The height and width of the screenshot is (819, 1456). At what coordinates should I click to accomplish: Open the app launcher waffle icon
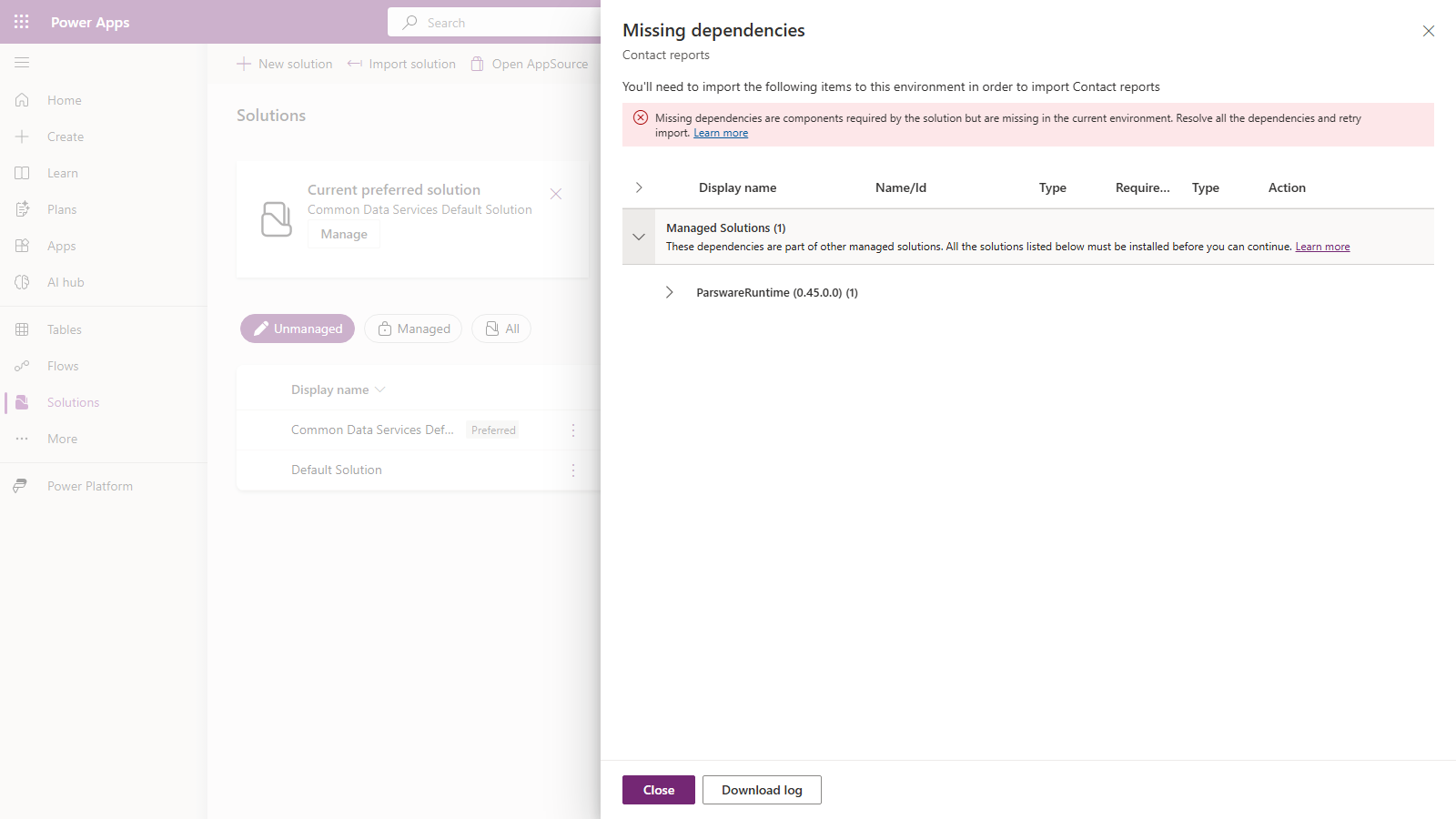pos(22,22)
